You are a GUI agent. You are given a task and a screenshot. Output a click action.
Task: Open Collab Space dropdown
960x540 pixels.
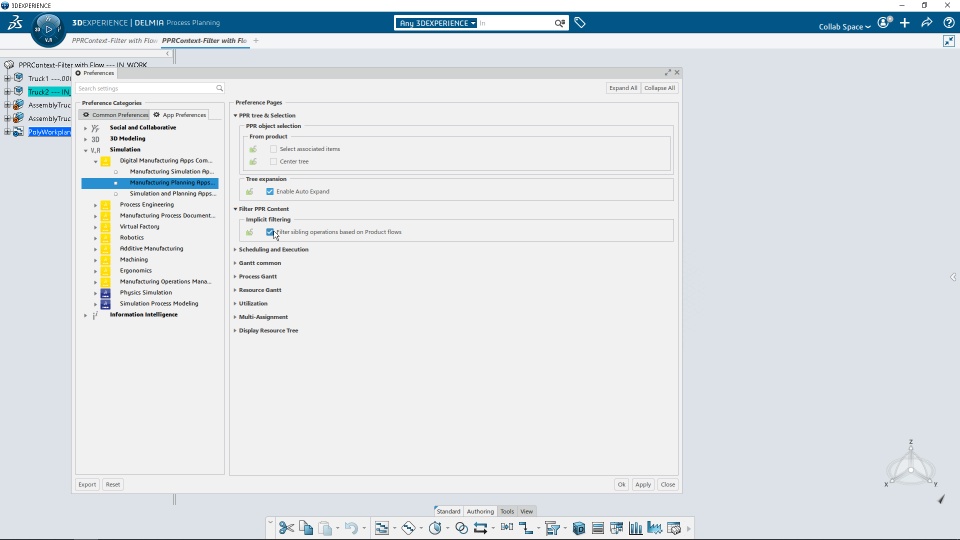click(844, 26)
